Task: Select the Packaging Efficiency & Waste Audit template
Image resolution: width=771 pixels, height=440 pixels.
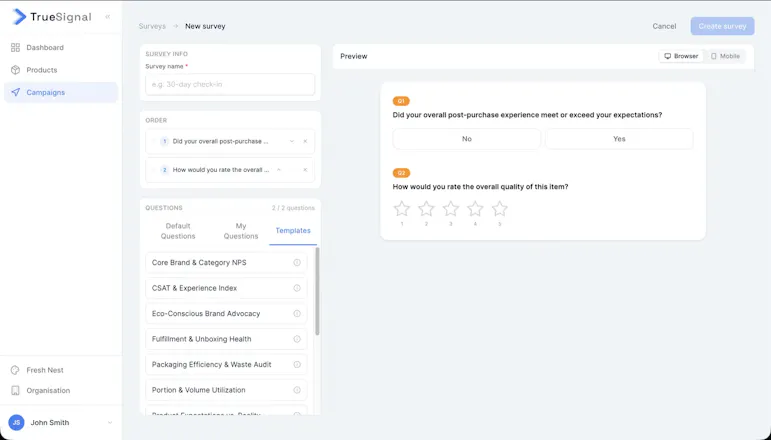Action: [226, 365]
